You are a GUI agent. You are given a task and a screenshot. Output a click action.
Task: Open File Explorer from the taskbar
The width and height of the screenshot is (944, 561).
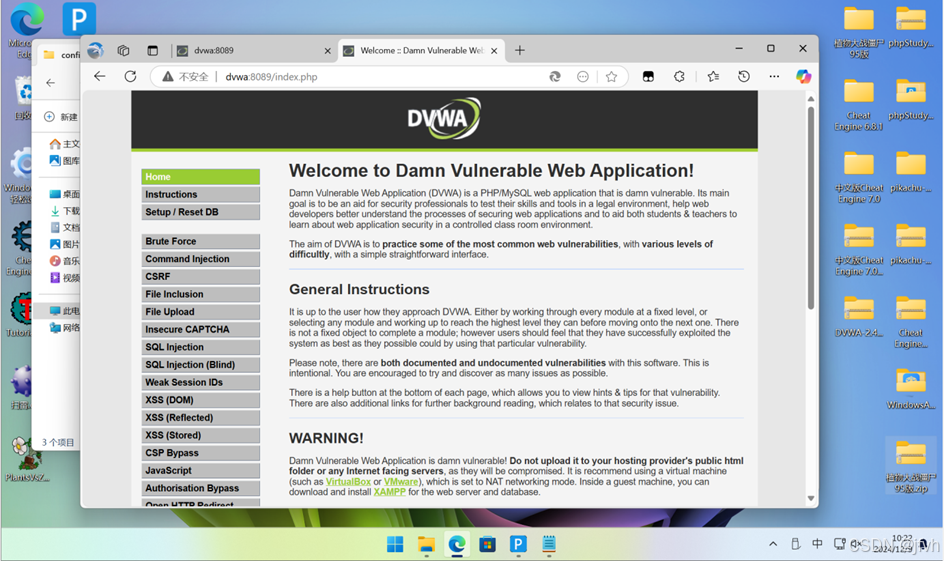point(426,545)
